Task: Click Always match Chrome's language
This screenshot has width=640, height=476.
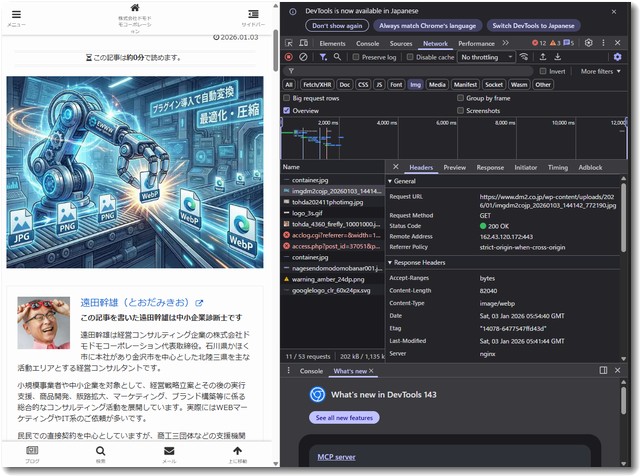Action: coord(427,26)
